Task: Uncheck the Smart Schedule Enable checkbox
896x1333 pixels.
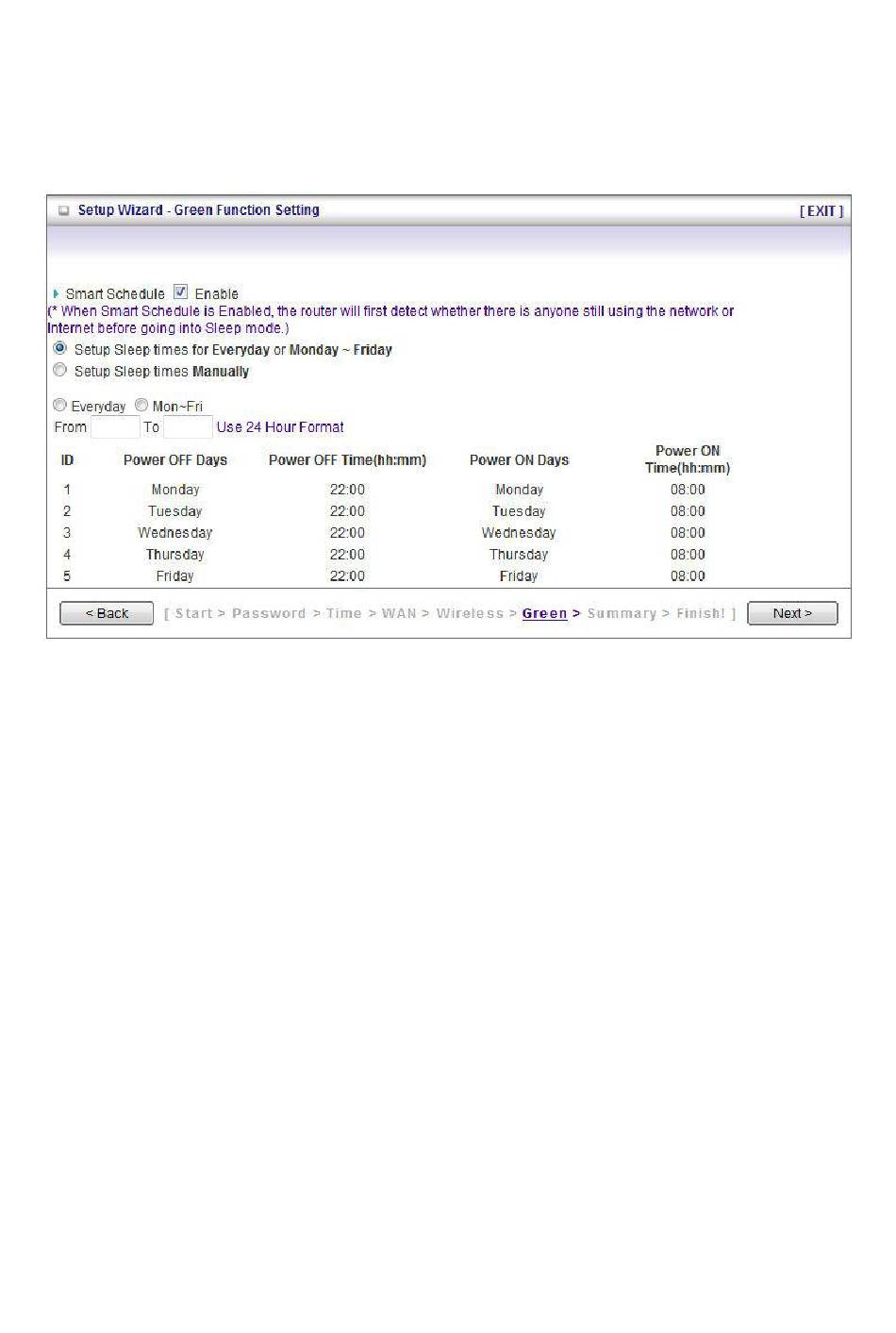Action: pyautogui.click(x=180, y=292)
